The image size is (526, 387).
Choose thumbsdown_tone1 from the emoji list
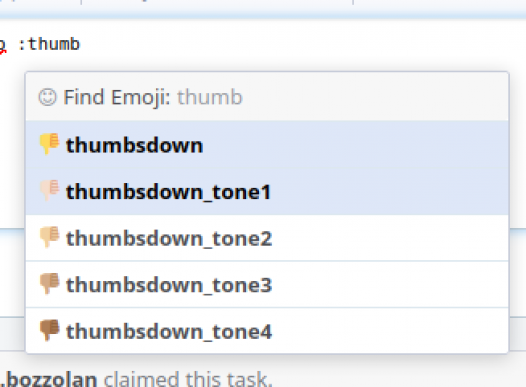(267, 191)
